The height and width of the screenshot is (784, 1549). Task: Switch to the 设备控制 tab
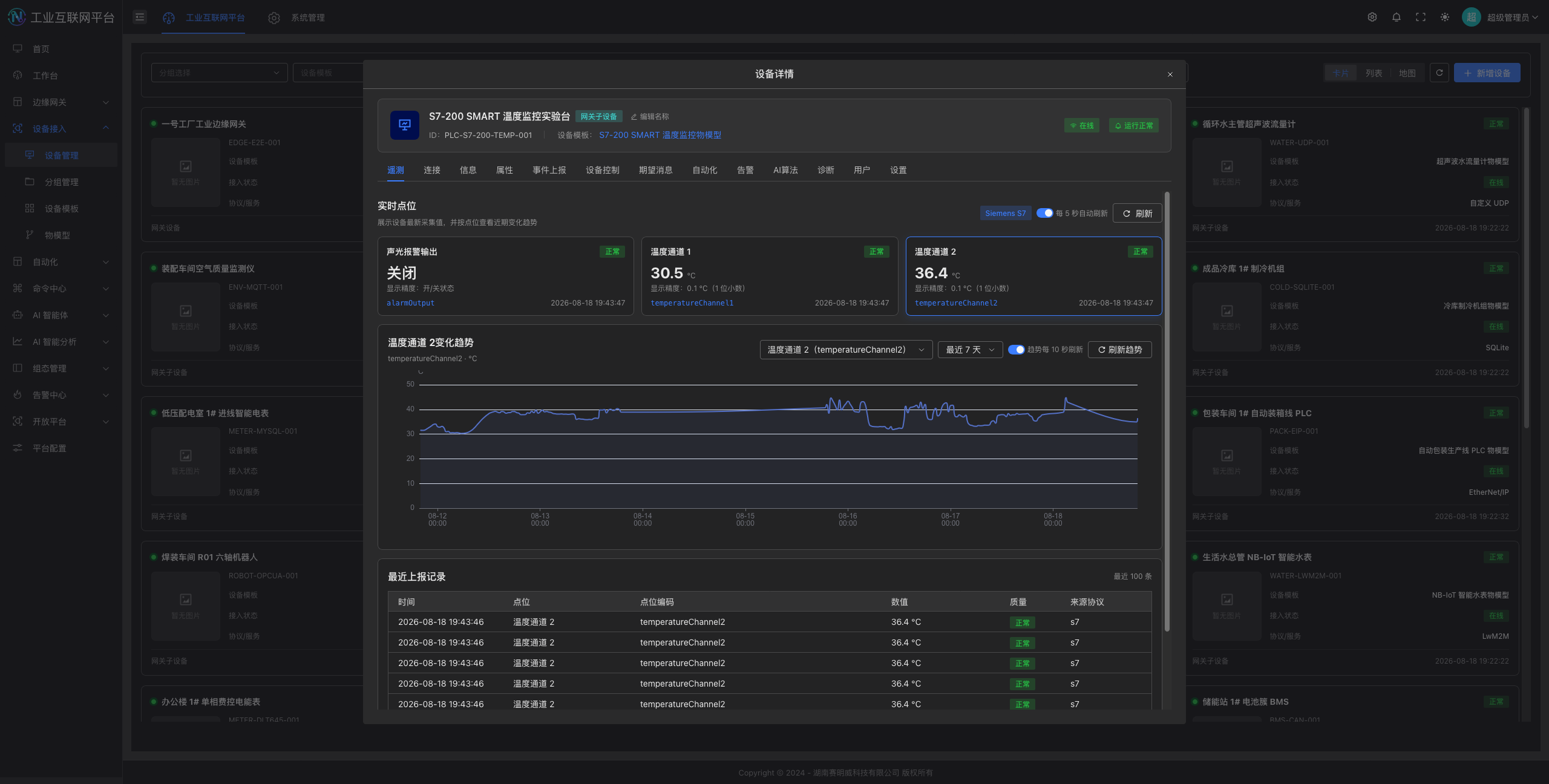tap(603, 170)
